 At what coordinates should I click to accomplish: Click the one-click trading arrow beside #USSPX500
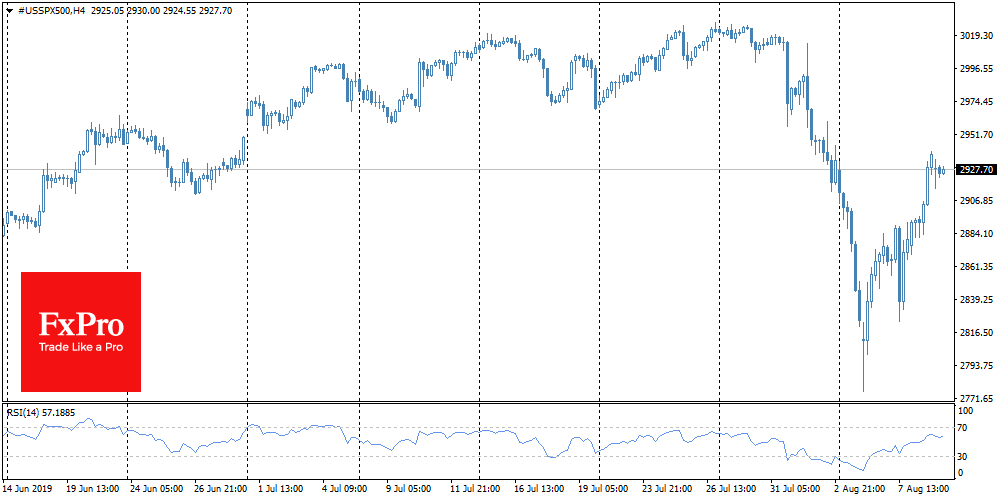tap(7, 9)
